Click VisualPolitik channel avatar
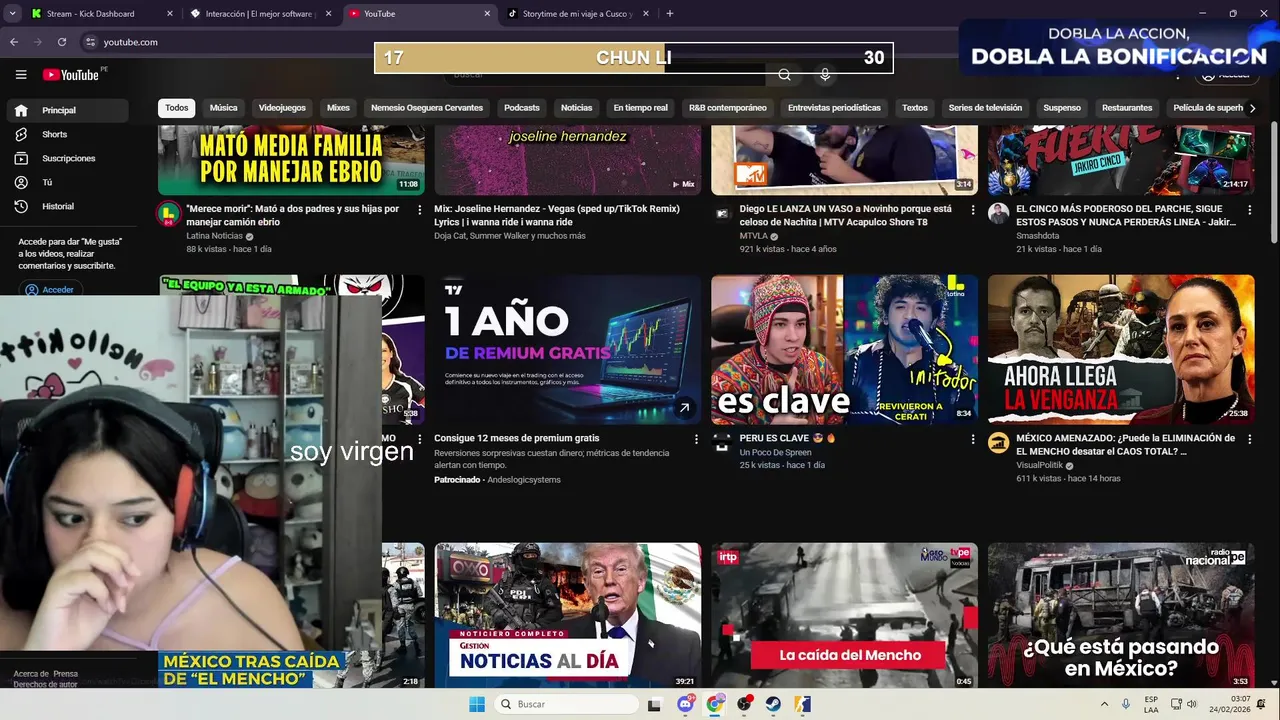Screen dimensions: 1280x720 [998, 442]
